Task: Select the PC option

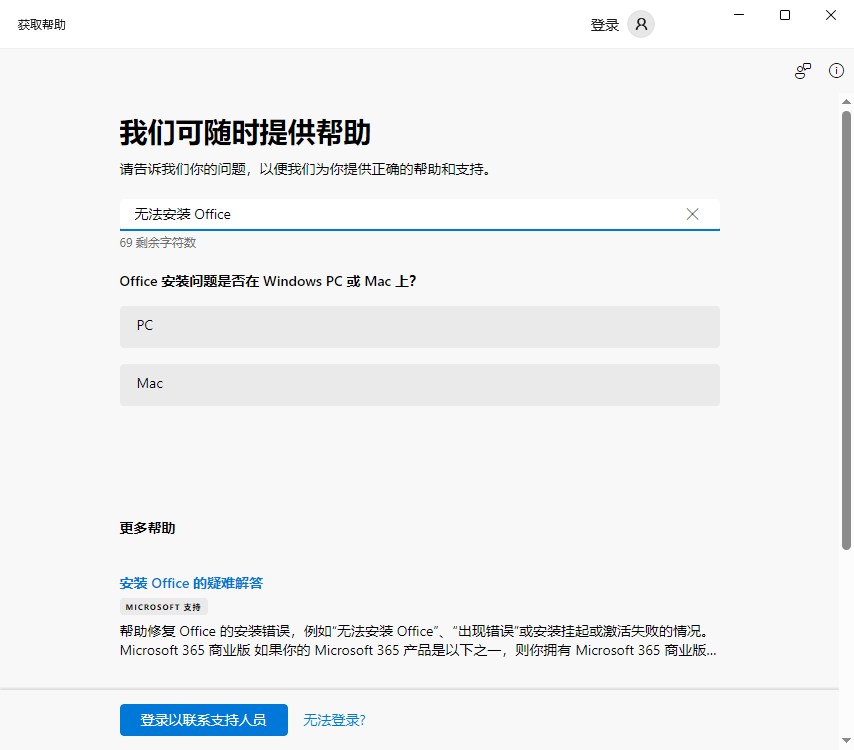Action: 420,325
